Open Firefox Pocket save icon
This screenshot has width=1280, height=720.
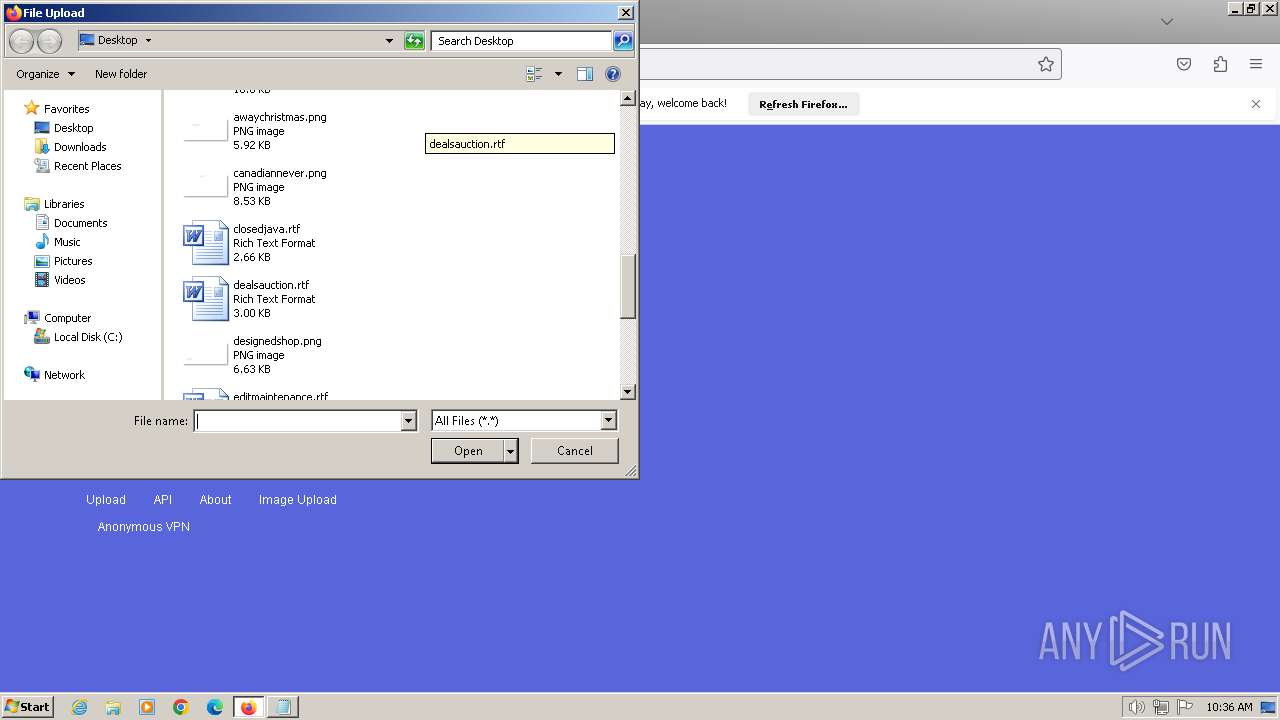coord(1184,64)
